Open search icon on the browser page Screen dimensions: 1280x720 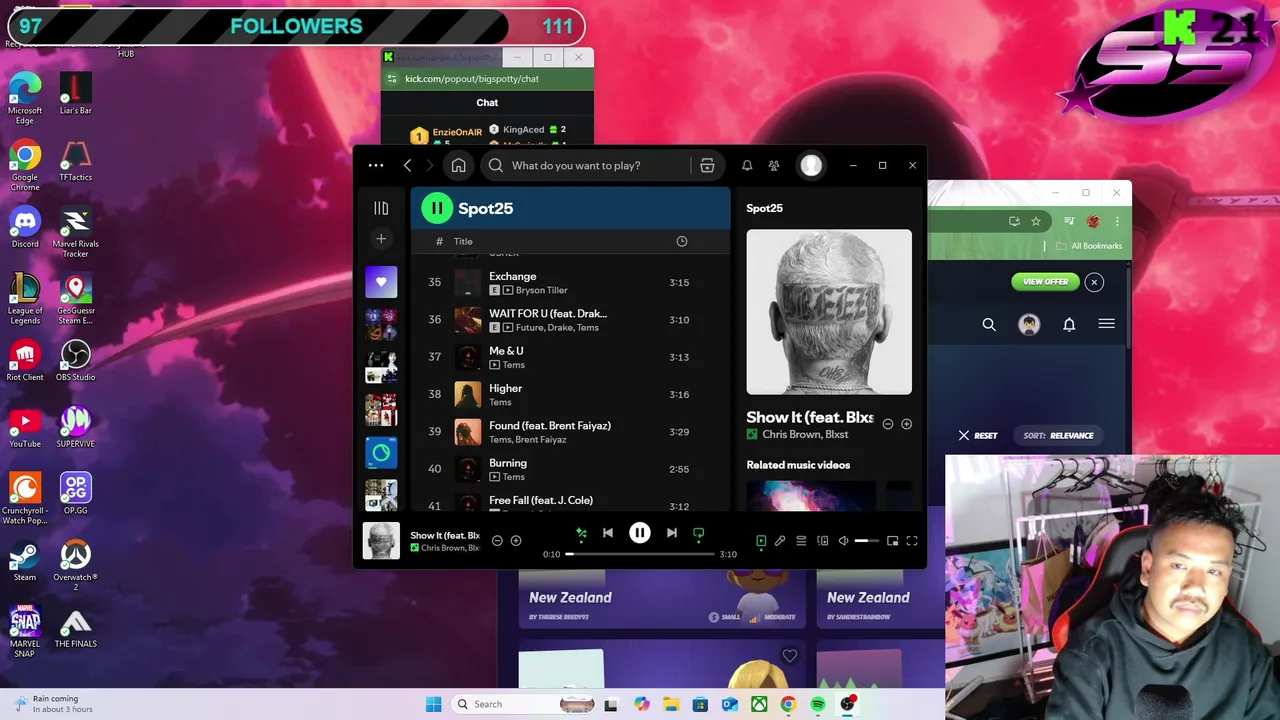click(x=989, y=324)
